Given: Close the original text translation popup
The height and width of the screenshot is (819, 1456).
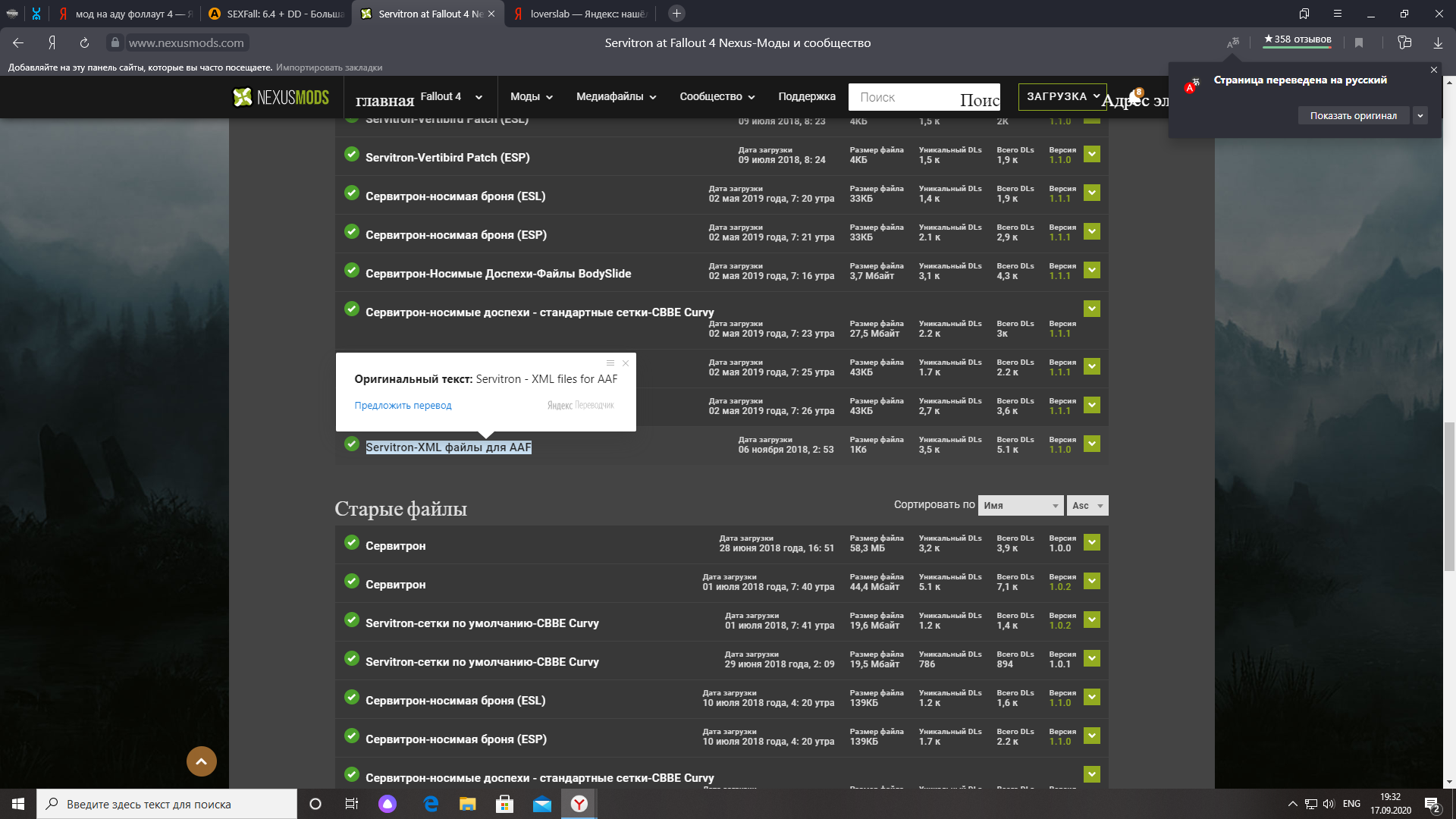Looking at the screenshot, I should [x=626, y=363].
